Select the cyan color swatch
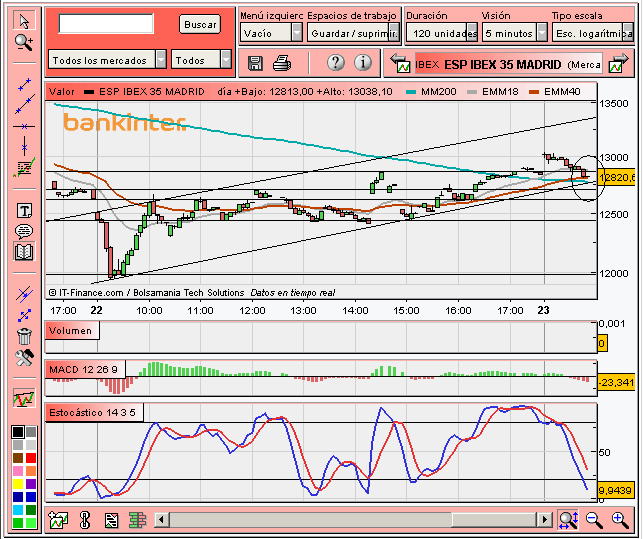643x539 pixels. pyautogui.click(x=18, y=510)
